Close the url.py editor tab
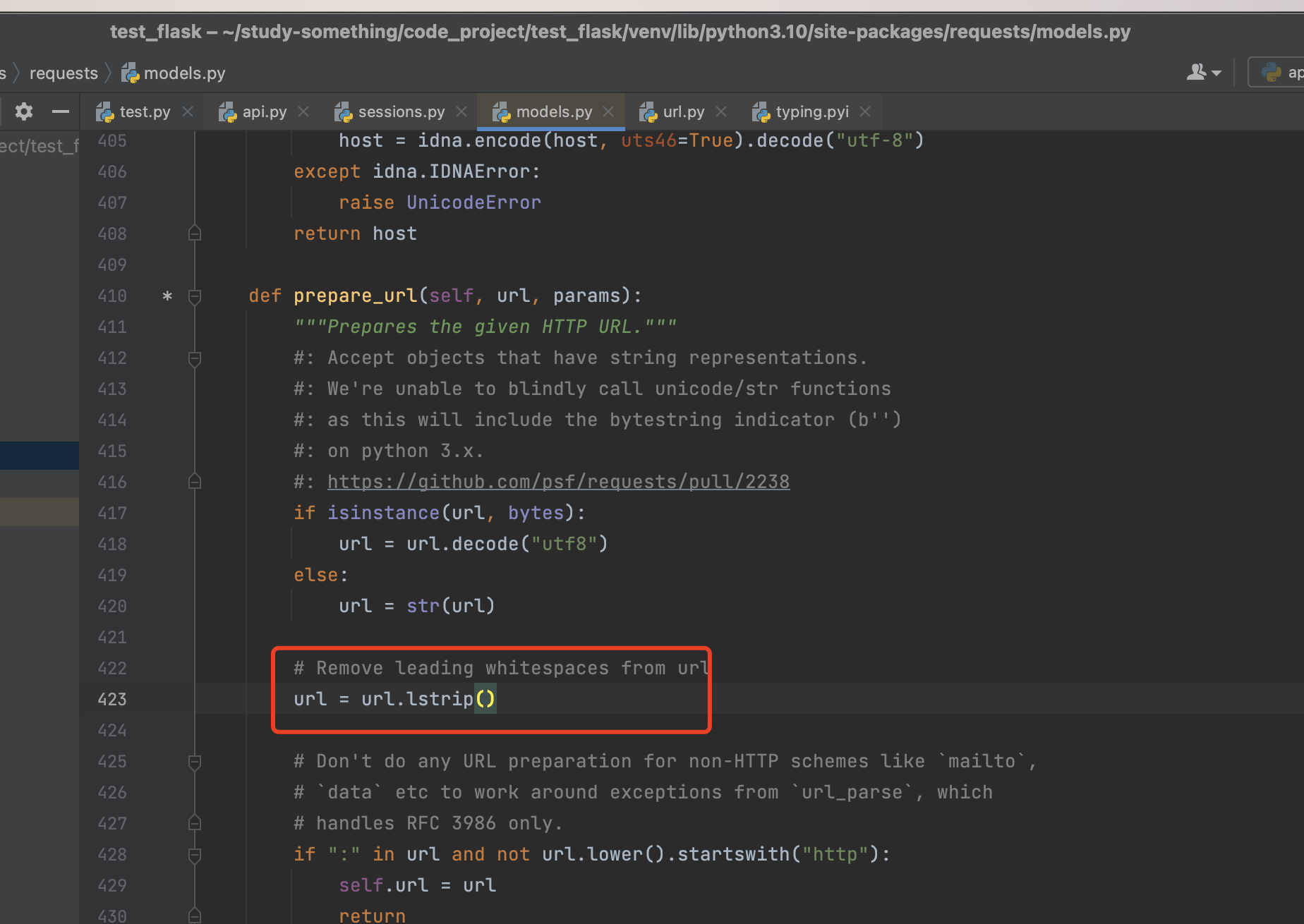 [721, 111]
